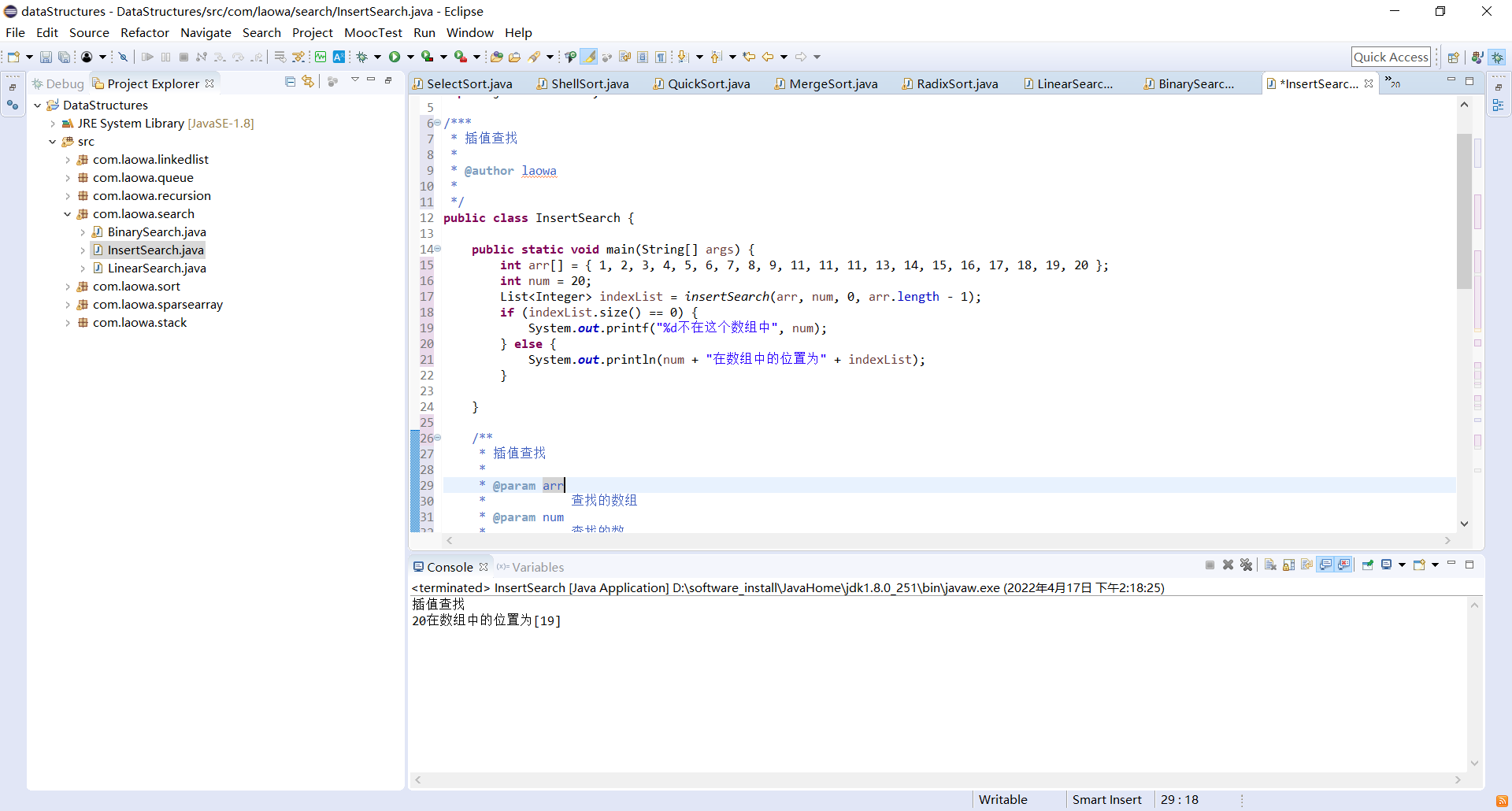Open Project Explorer View Menu triangle

(354, 80)
